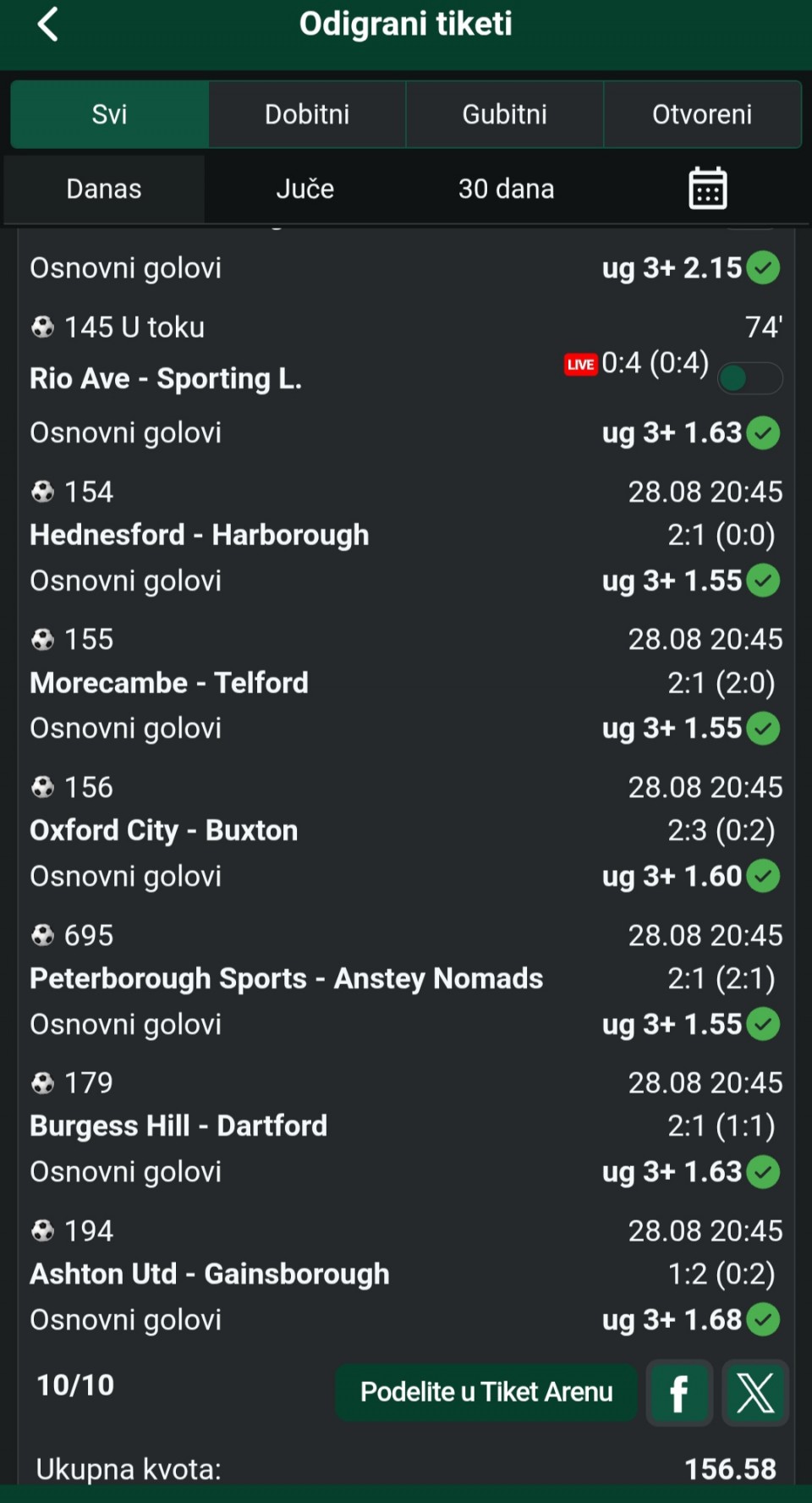Share ticket on X

(755, 1392)
